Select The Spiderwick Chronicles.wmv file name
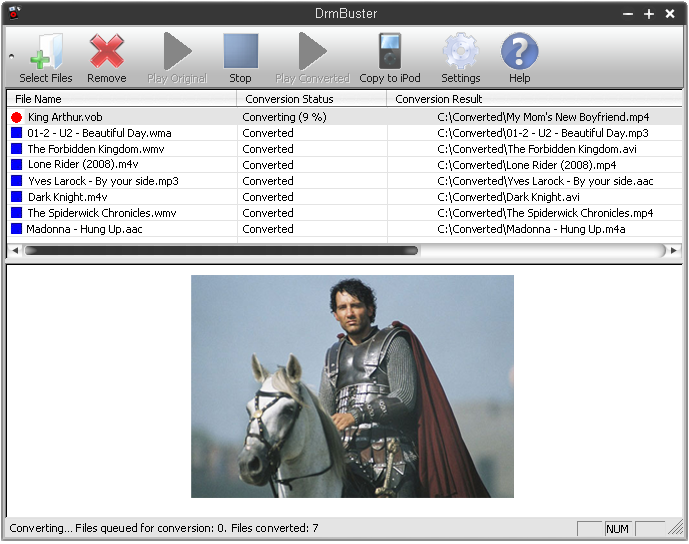 pyautogui.click(x=102, y=213)
